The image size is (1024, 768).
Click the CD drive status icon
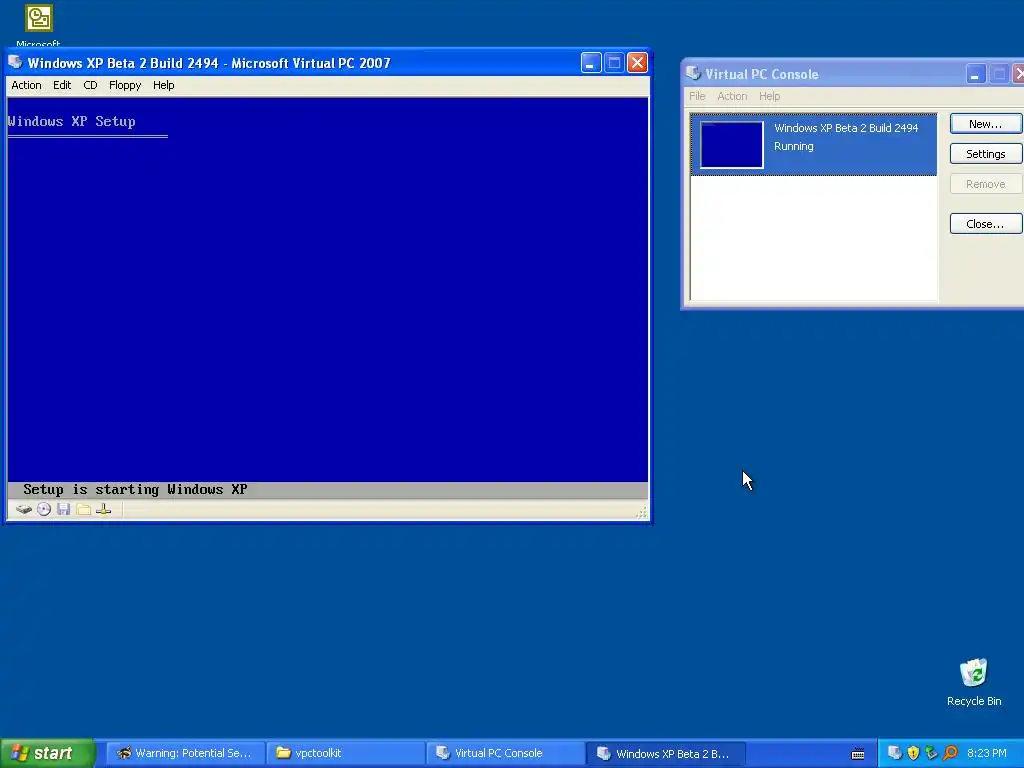pos(44,509)
